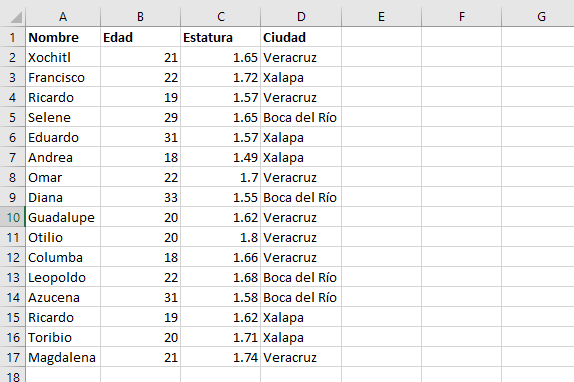The height and width of the screenshot is (382, 574).
Task: Select the cell containing Xochitl
Action: point(63,57)
